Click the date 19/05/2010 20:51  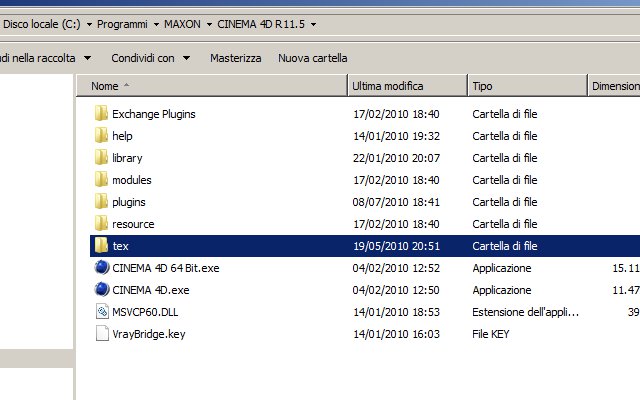pos(396,246)
